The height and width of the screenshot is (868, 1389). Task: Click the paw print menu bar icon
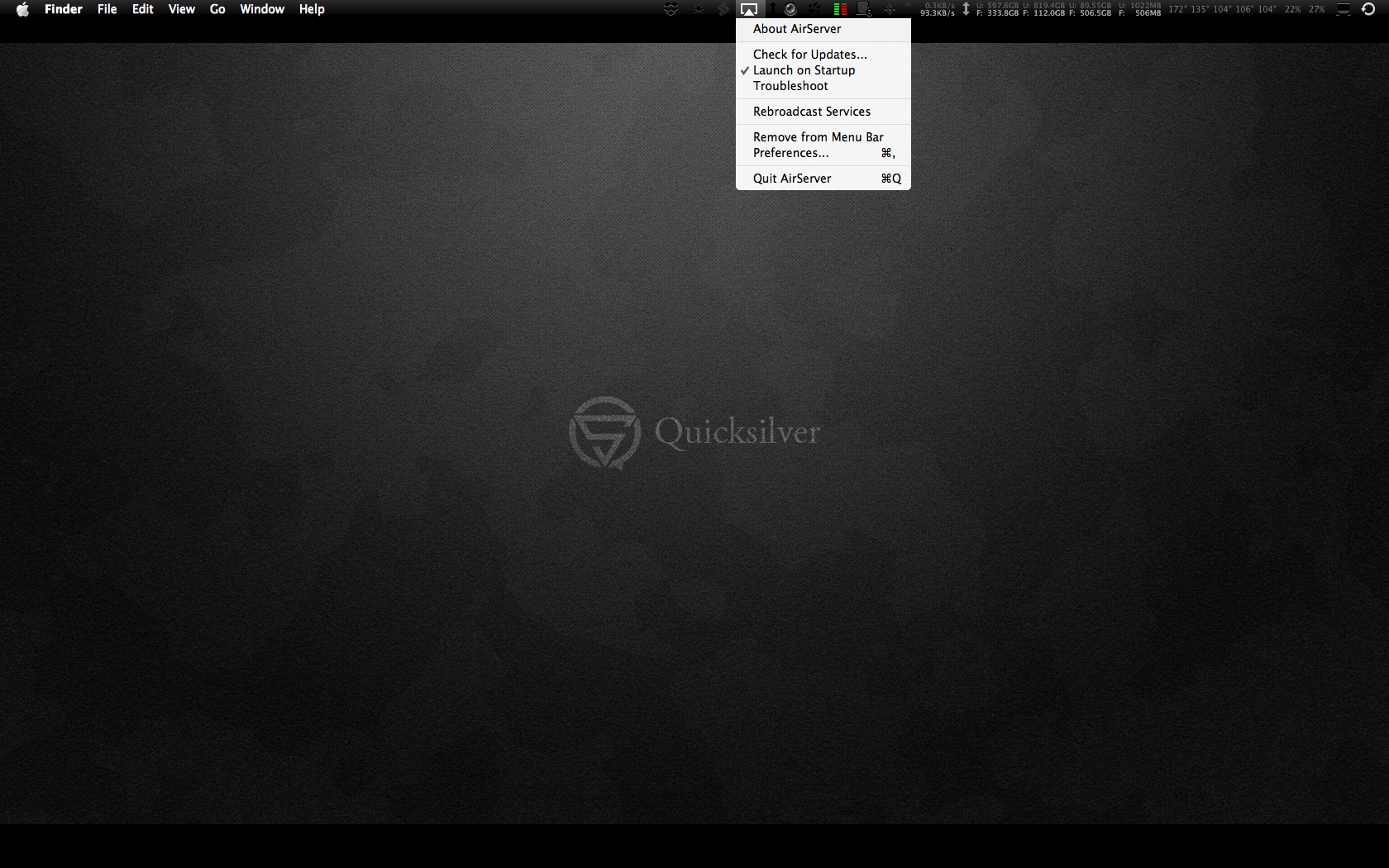[814, 9]
